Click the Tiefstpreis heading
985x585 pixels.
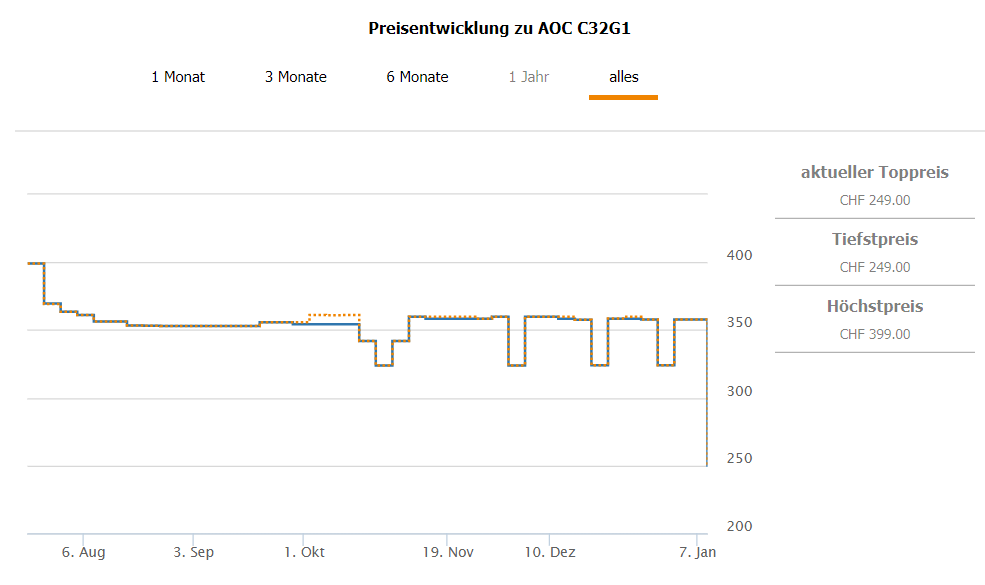pyautogui.click(x=874, y=240)
